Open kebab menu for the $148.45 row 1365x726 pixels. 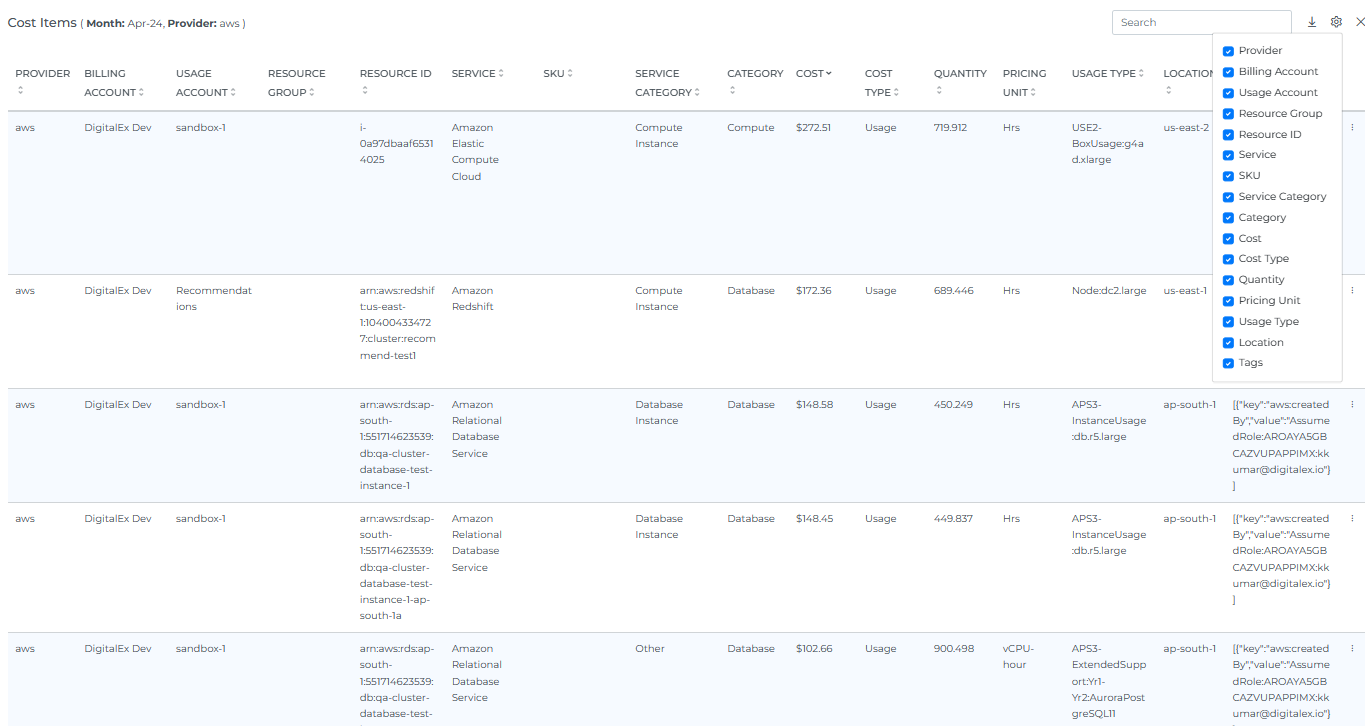tap(1352, 519)
